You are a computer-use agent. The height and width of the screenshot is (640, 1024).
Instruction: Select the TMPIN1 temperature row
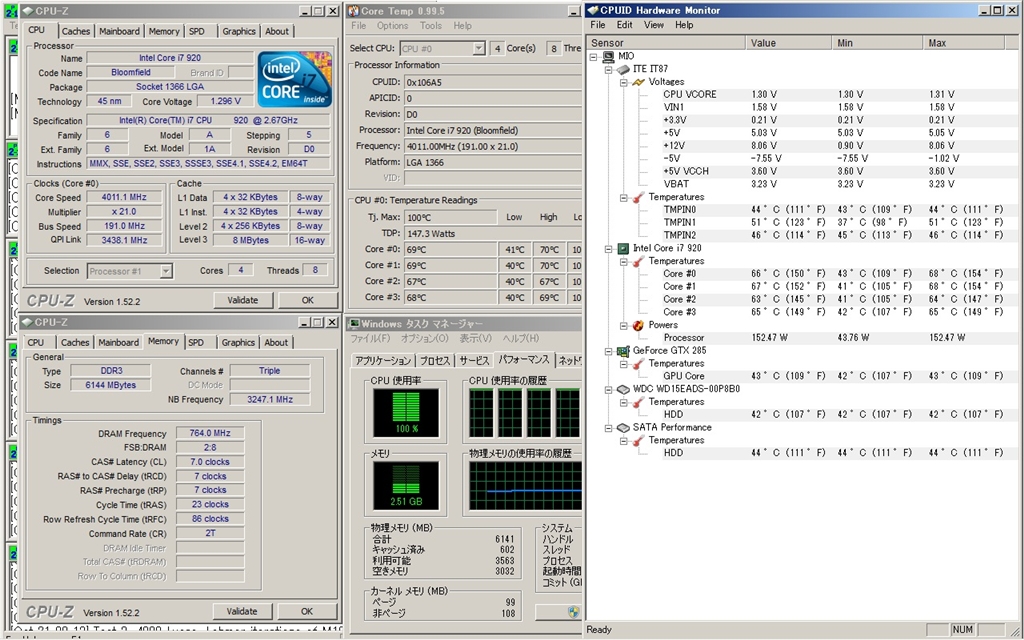[x=833, y=223]
